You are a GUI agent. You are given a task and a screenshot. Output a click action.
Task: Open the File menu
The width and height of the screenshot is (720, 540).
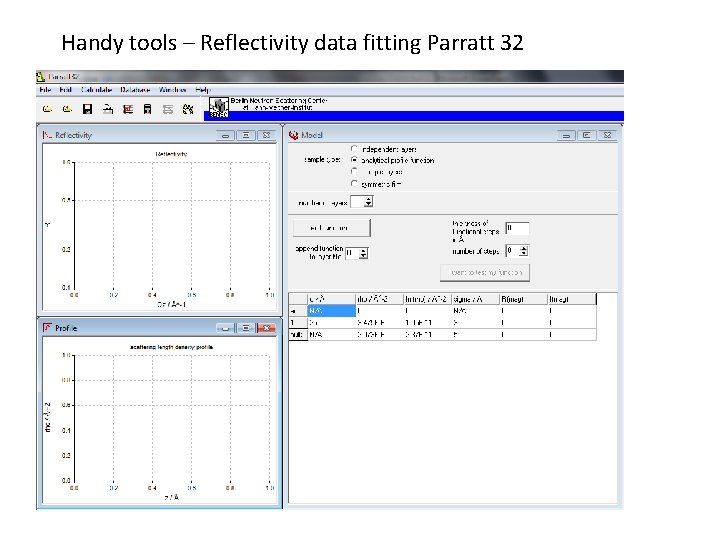click(45, 90)
